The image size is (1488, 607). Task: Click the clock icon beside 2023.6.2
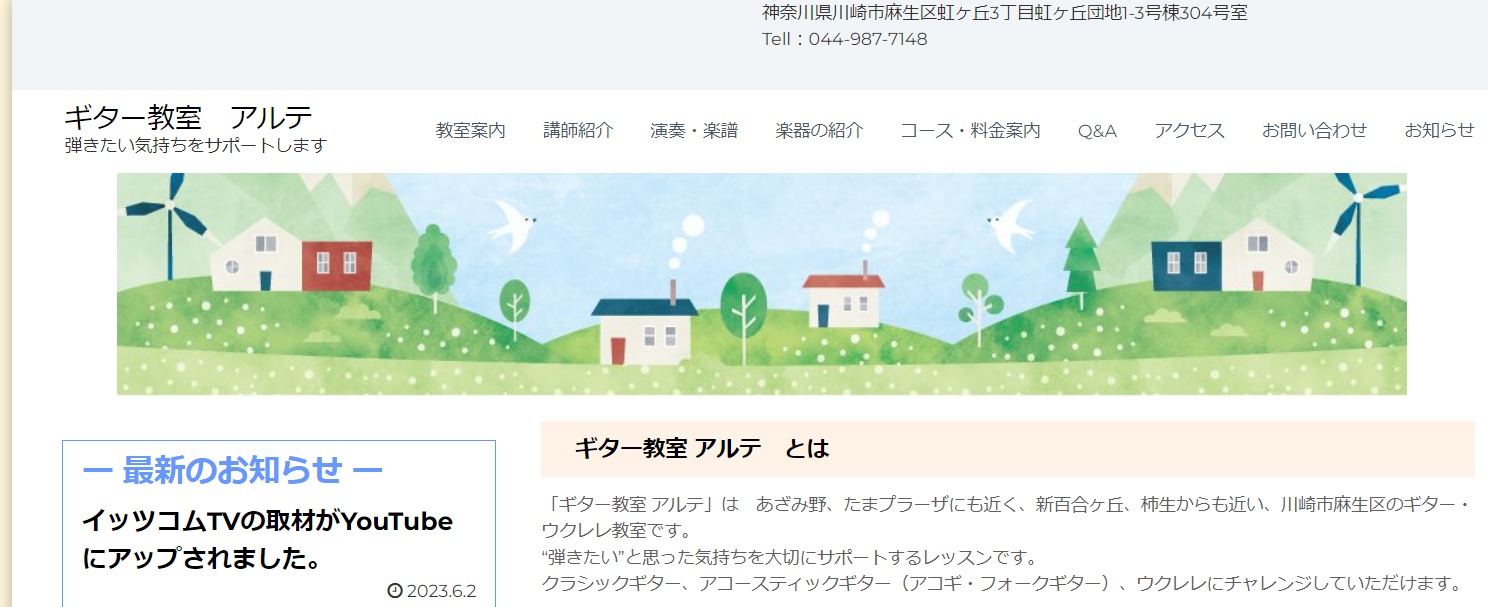(394, 591)
